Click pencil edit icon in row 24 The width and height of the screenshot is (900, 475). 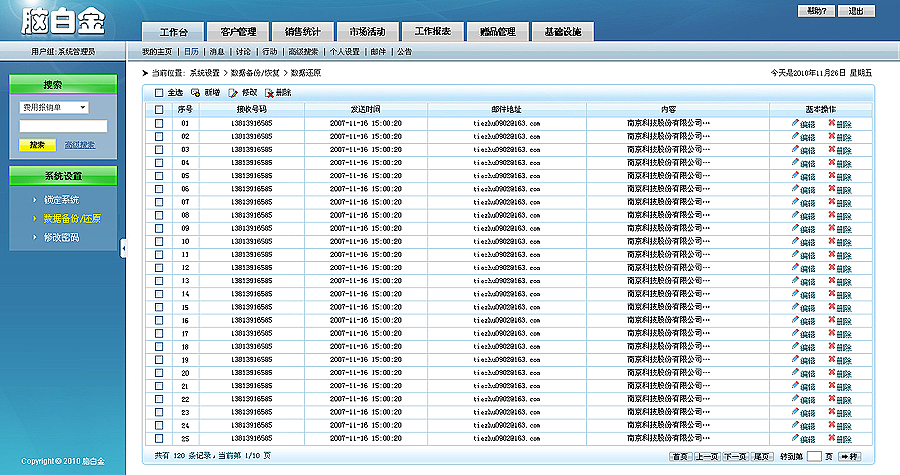tap(795, 425)
